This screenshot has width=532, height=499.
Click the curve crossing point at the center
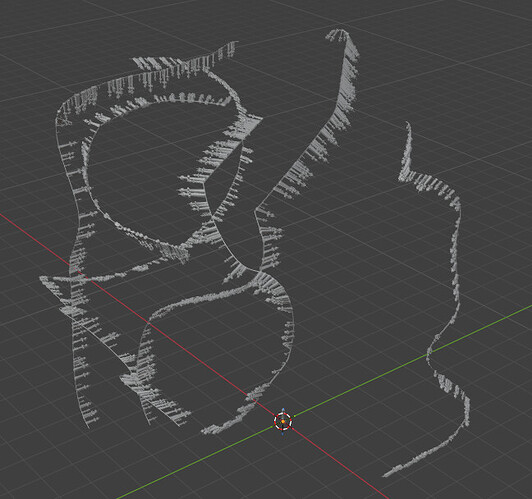pos(212,216)
